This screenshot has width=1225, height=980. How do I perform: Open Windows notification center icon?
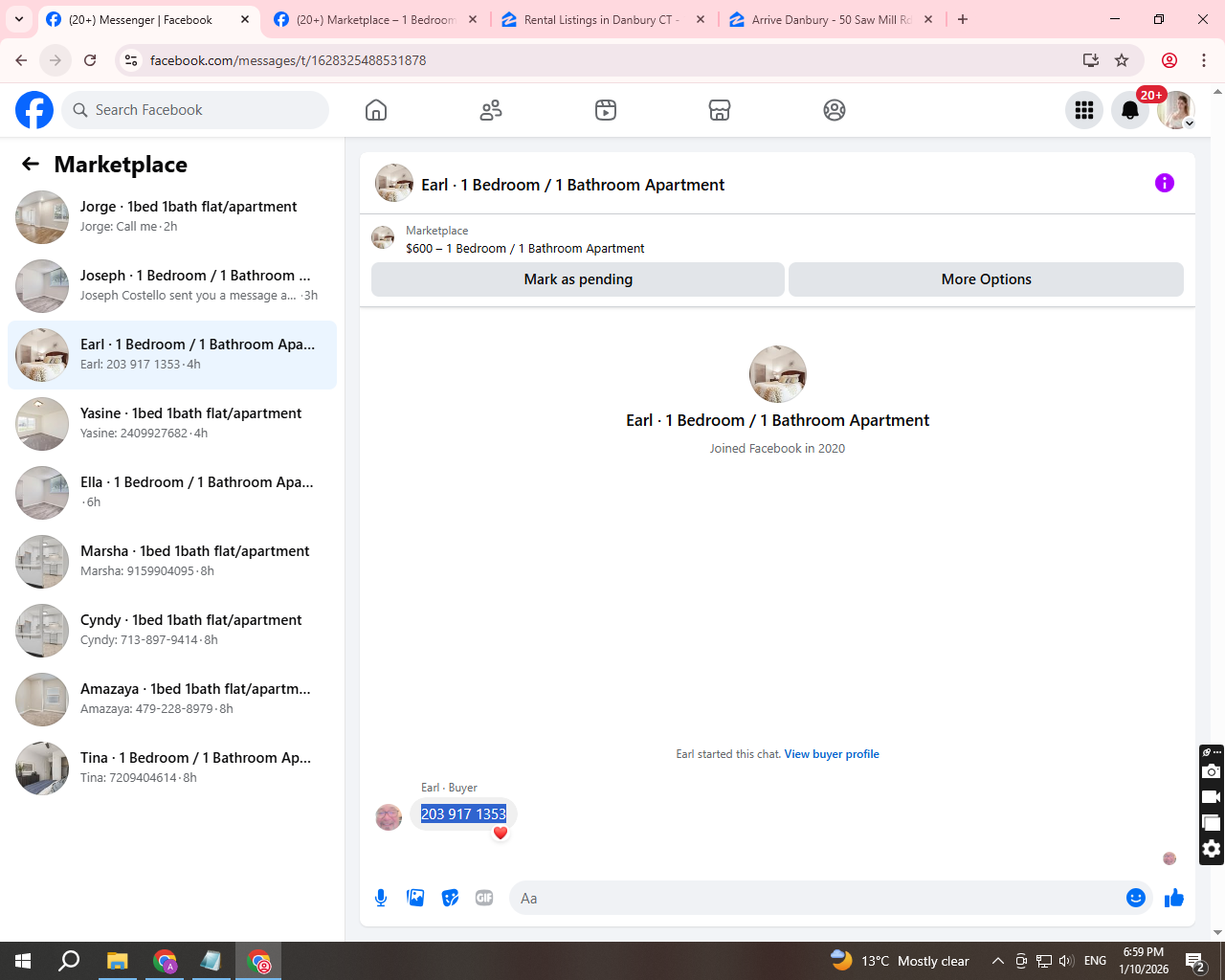pyautogui.click(x=1194, y=961)
